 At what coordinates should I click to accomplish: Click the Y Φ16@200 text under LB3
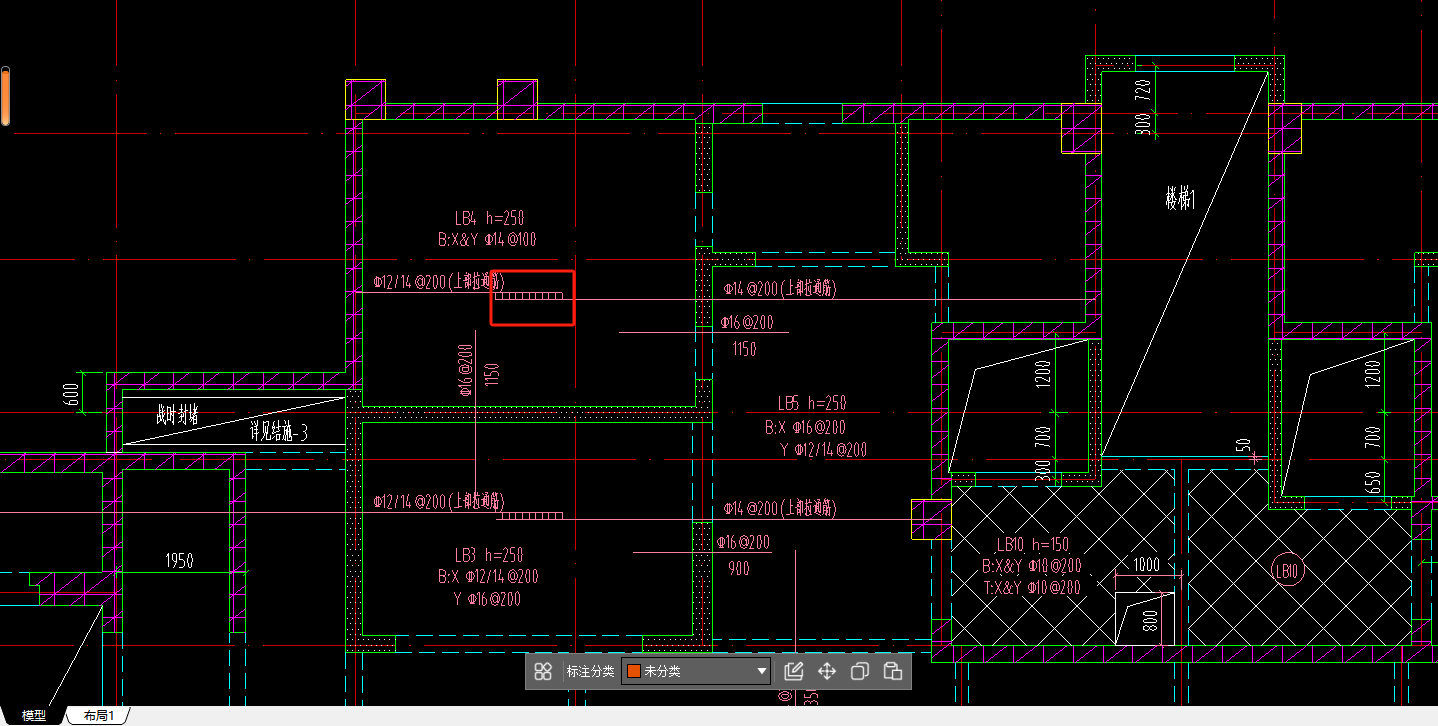(487, 600)
